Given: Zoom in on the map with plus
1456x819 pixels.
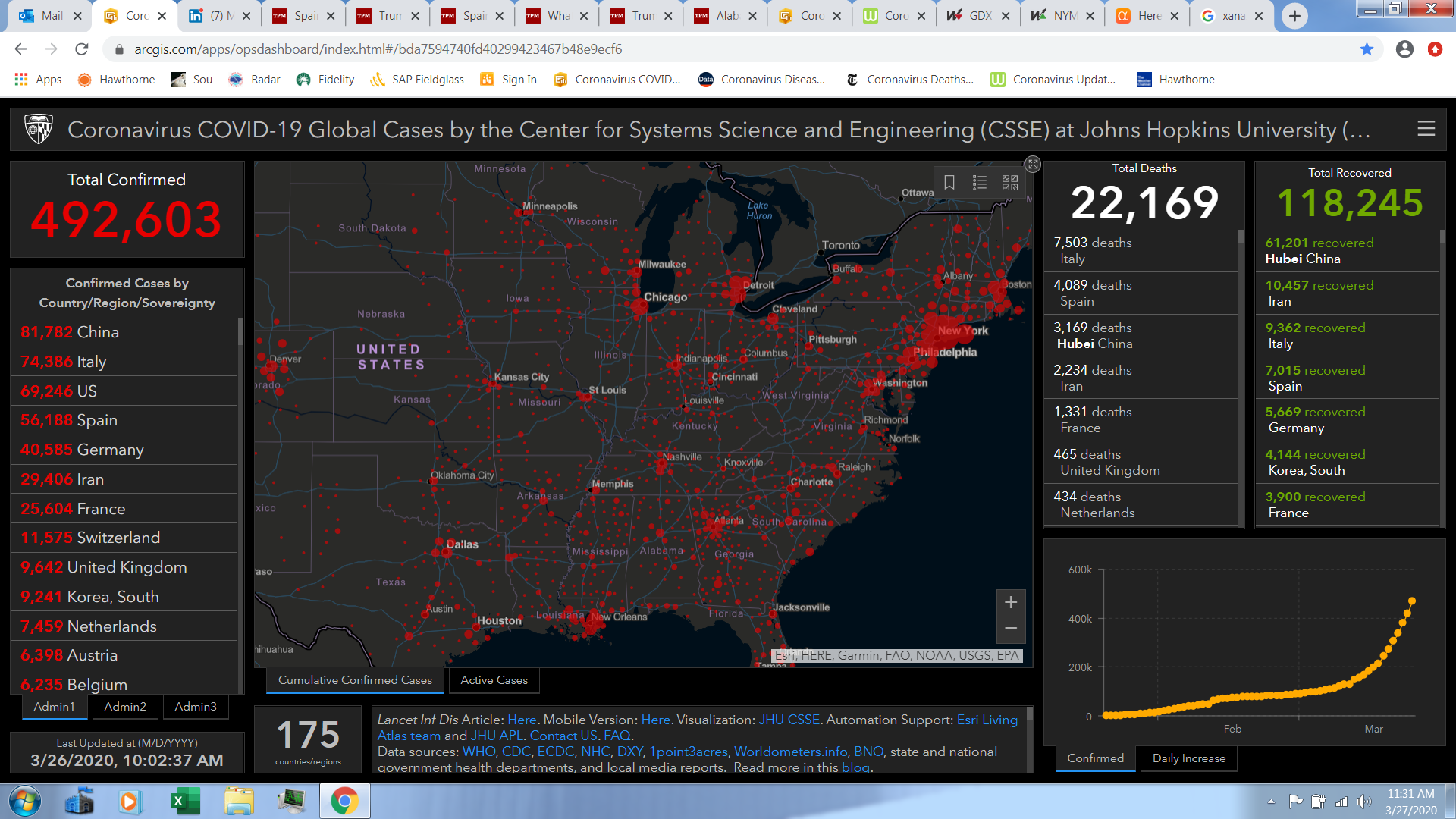Looking at the screenshot, I should pos(1011,602).
